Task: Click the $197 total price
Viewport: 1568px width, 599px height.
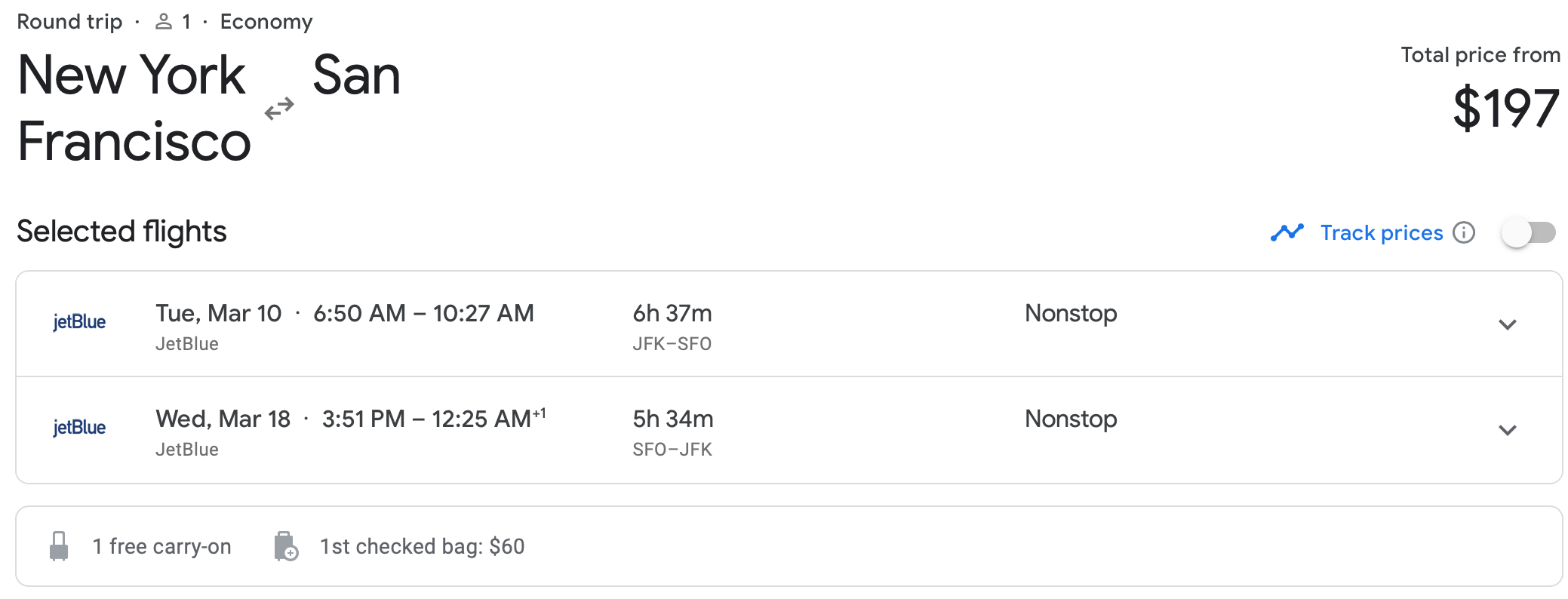Action: coord(1505,109)
